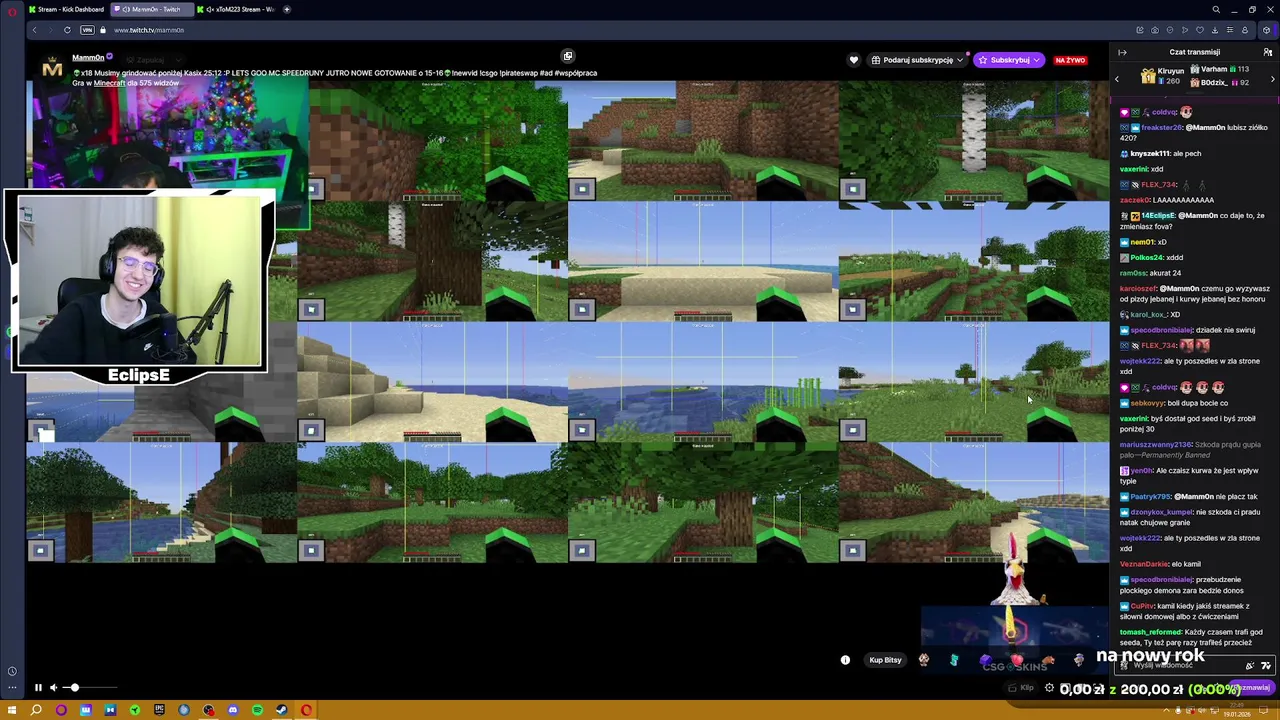
Task: Open the Podaruj subskrypcję gift button
Action: tap(917, 60)
